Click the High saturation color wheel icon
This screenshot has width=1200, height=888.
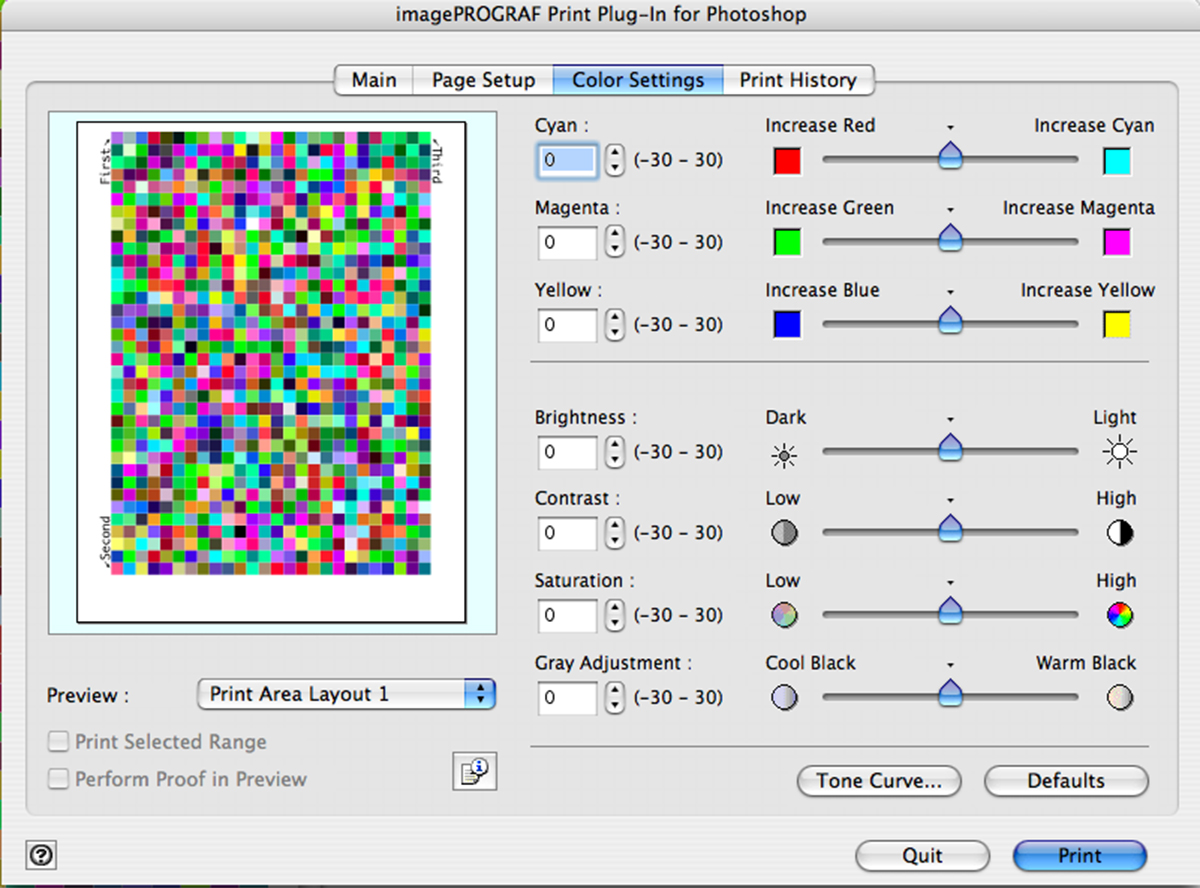tap(1120, 616)
